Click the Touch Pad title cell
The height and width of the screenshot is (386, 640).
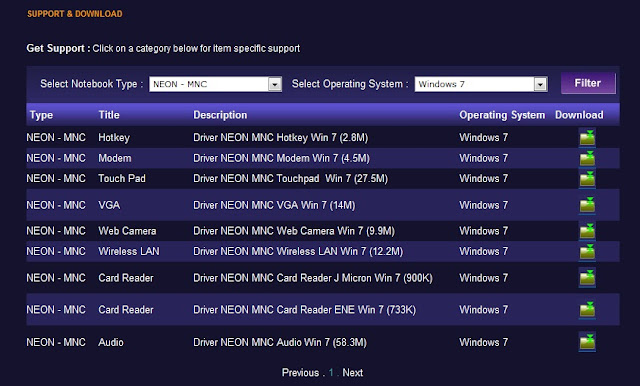tap(122, 179)
